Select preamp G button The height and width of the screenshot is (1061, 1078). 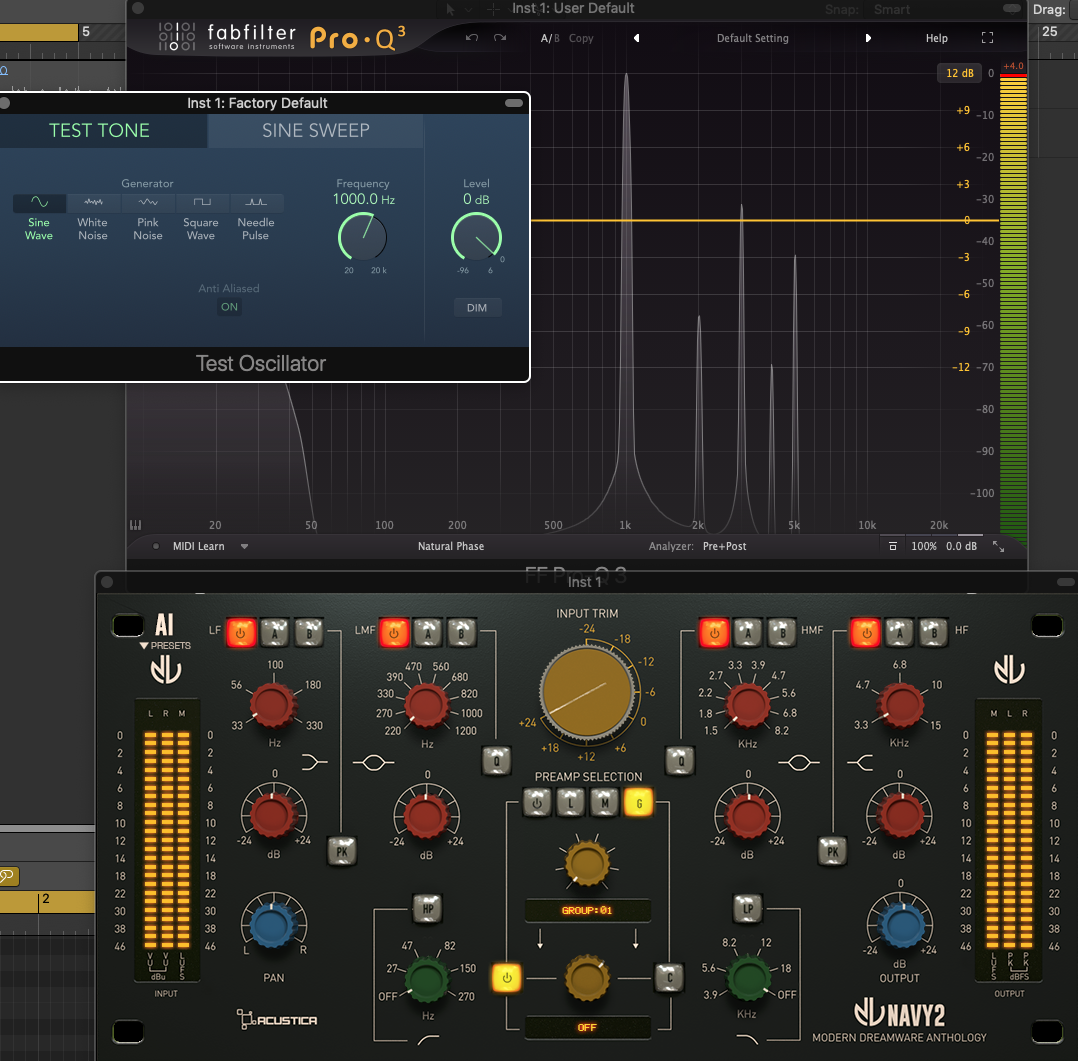pos(639,802)
